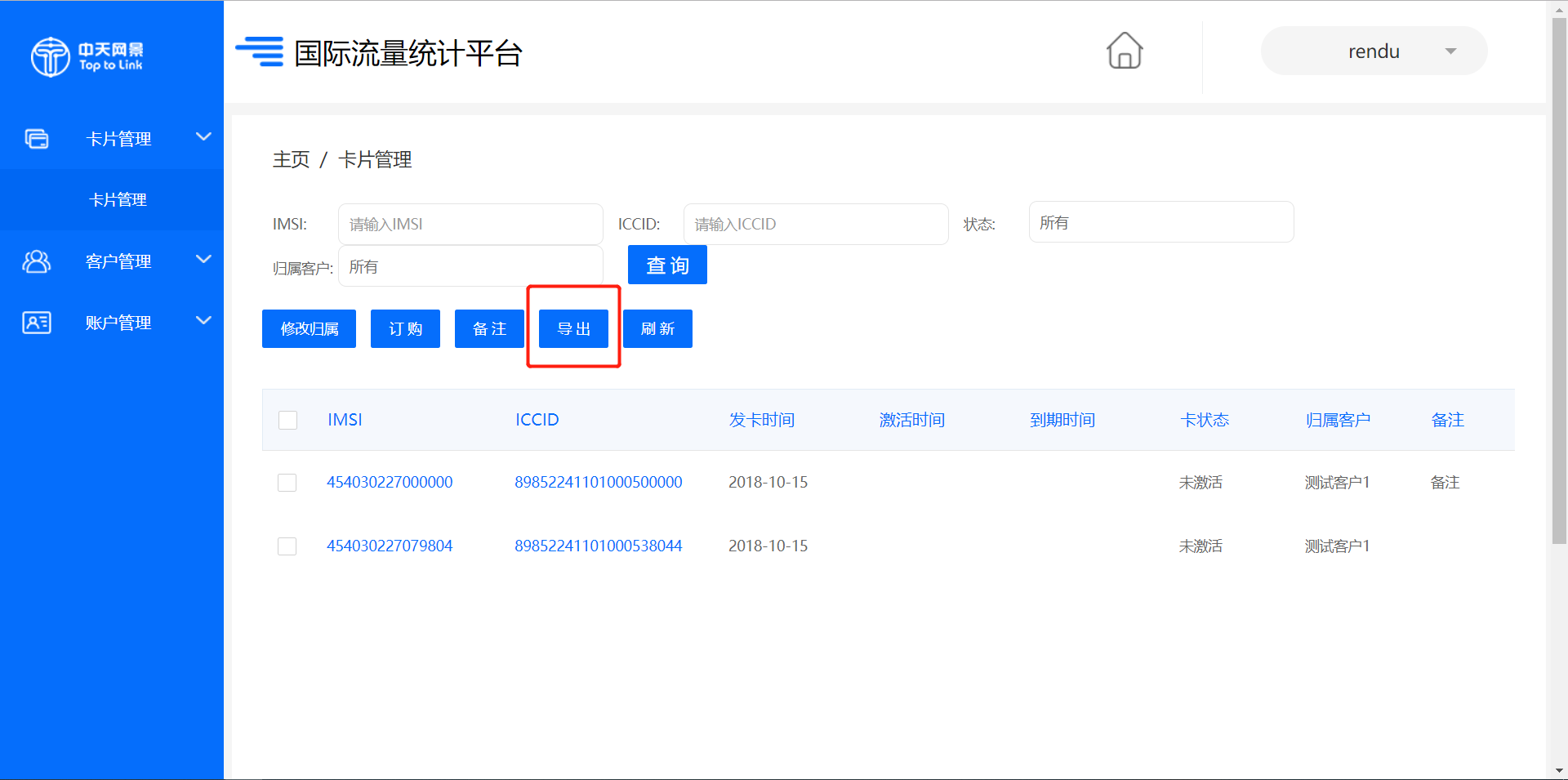This screenshot has height=780, width=1568.
Task: Click the customer management people icon
Action: pyautogui.click(x=36, y=261)
